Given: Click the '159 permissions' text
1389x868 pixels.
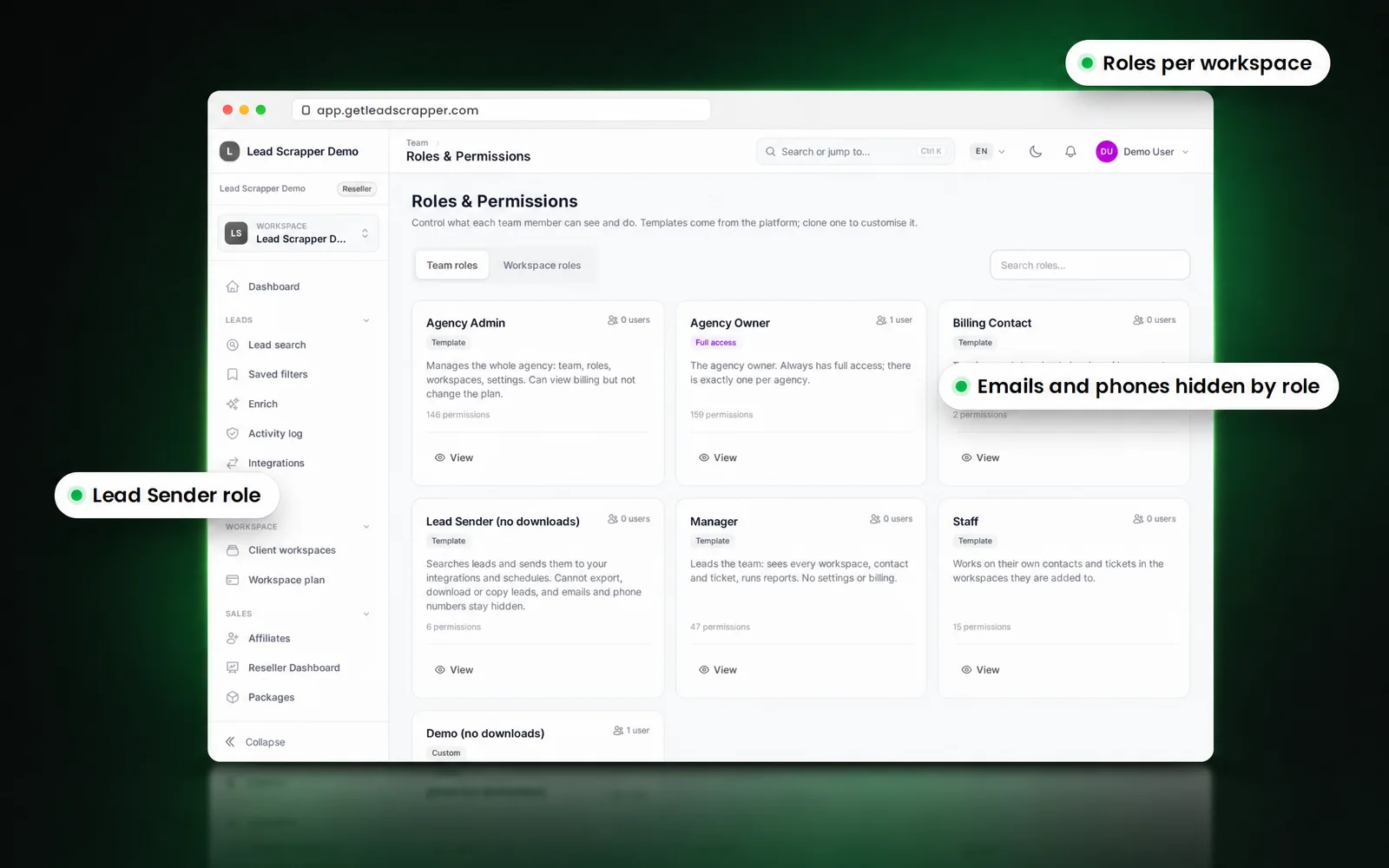Looking at the screenshot, I should pyautogui.click(x=721, y=415).
